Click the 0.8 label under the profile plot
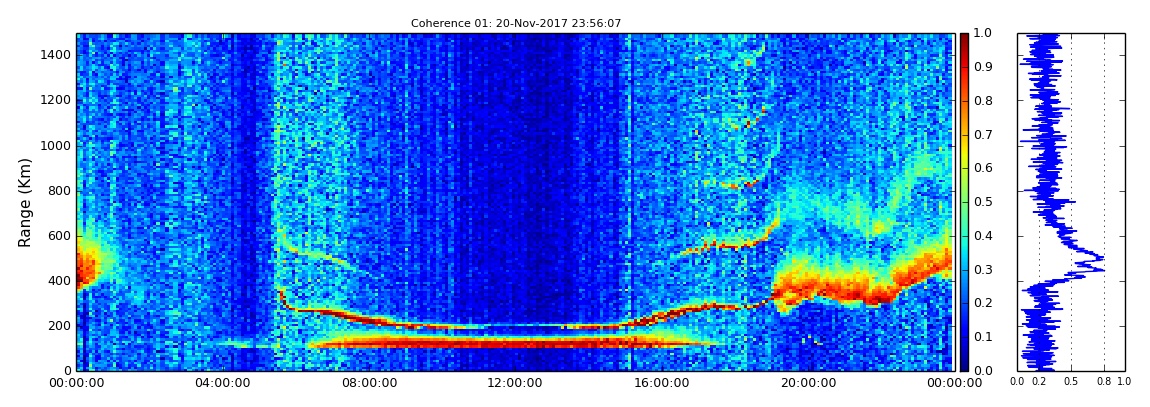The image size is (1150, 407). tap(1105, 382)
